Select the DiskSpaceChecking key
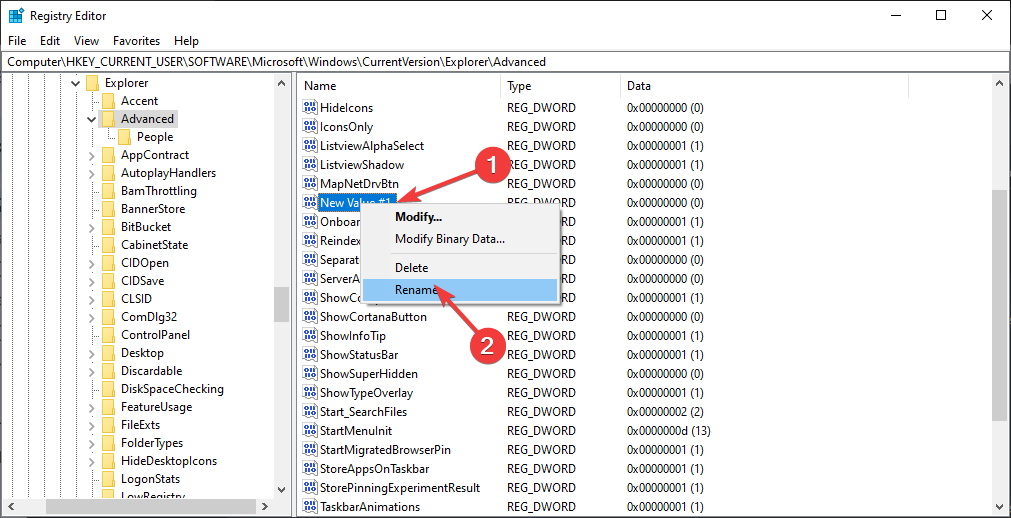Viewport: 1011px width, 518px height. click(172, 389)
